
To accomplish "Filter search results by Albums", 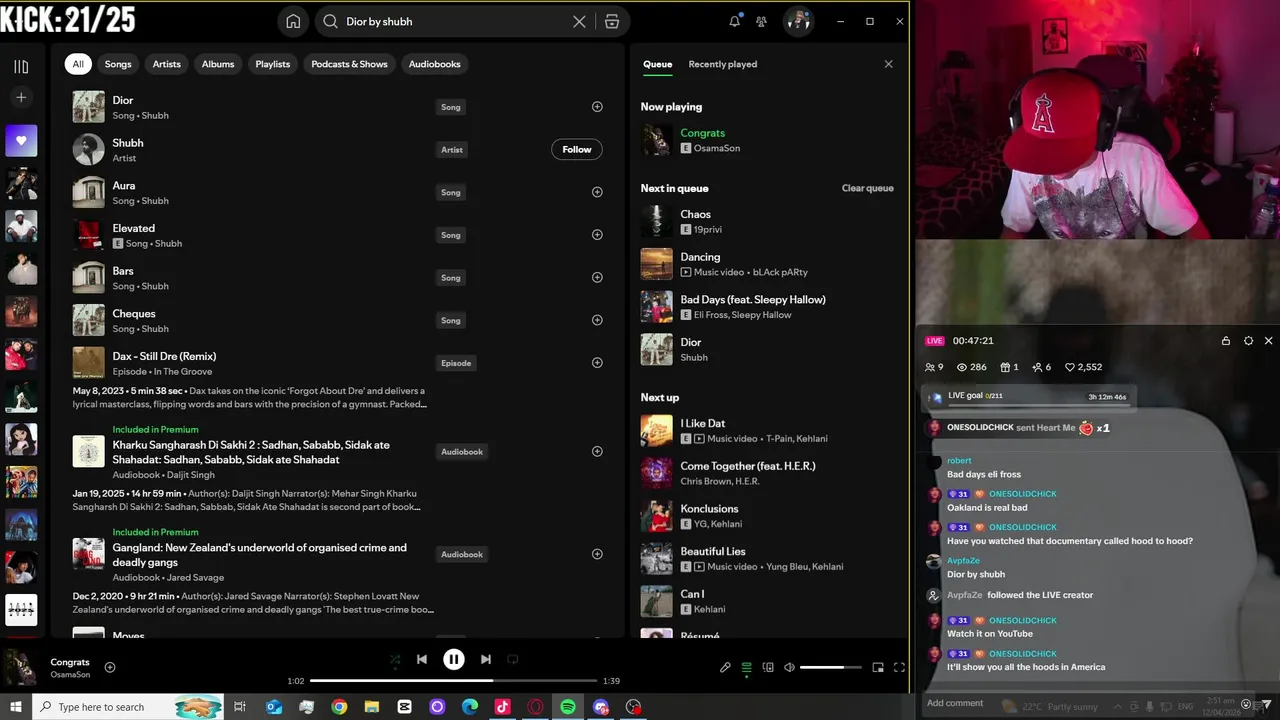I will coord(218,64).
